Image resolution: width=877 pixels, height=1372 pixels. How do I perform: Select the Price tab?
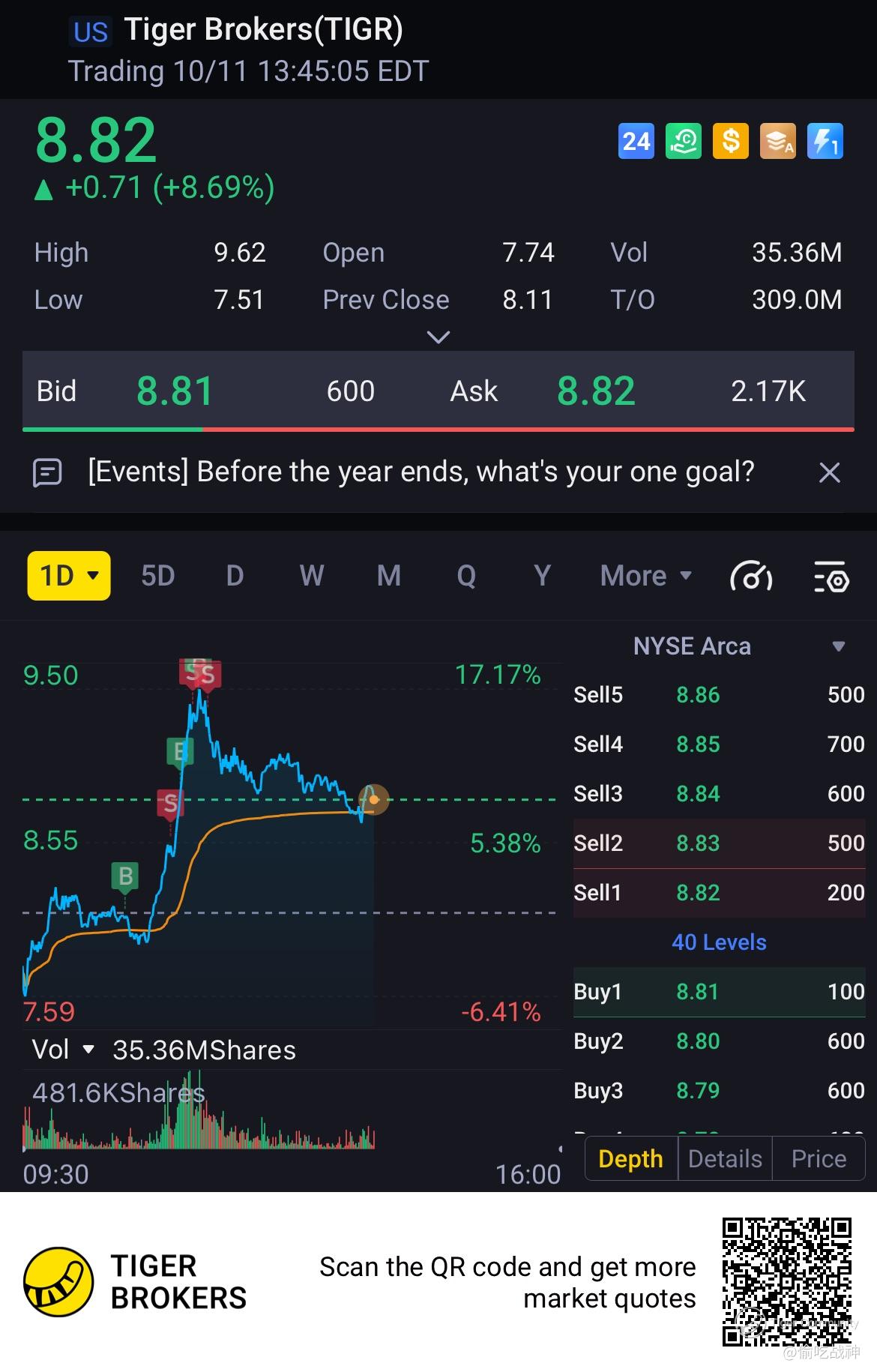pos(819,1159)
